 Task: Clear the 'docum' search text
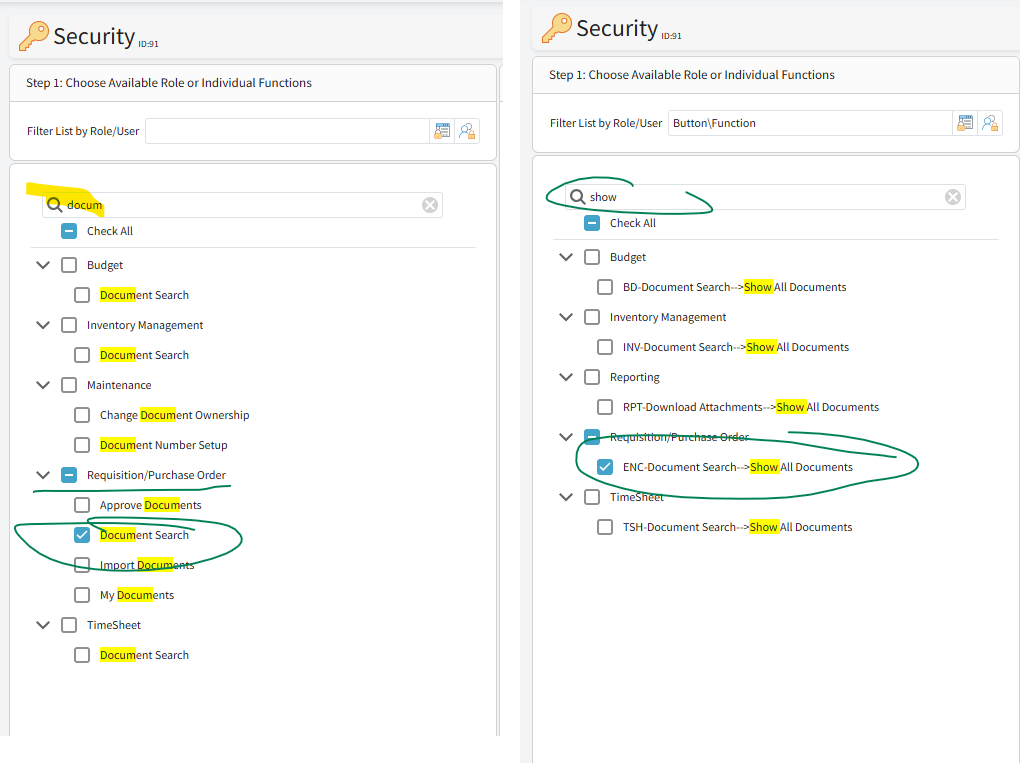[x=430, y=205]
